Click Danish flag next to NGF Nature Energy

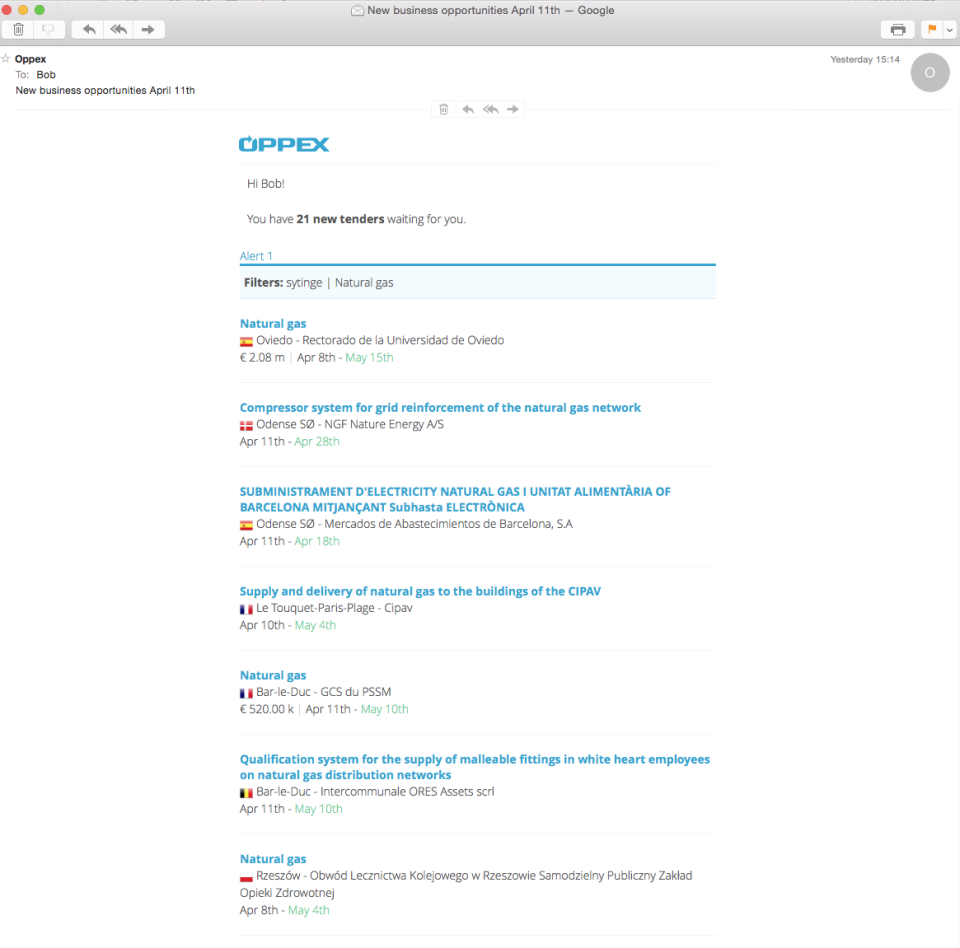(x=246, y=426)
